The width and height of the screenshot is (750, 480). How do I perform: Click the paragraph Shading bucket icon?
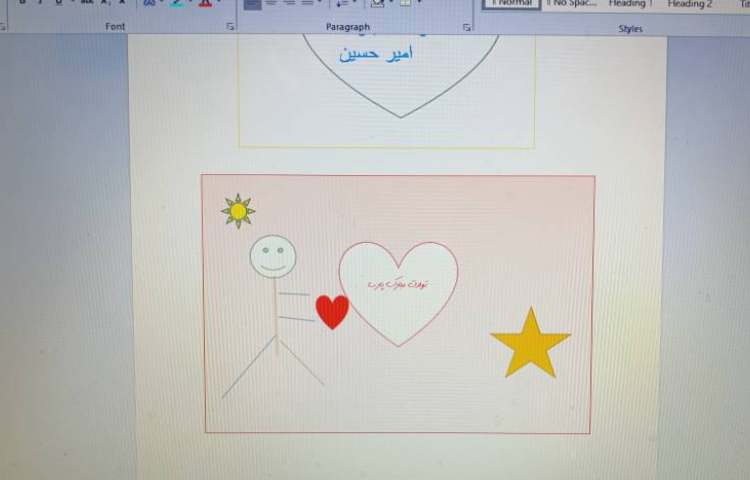[x=378, y=3]
